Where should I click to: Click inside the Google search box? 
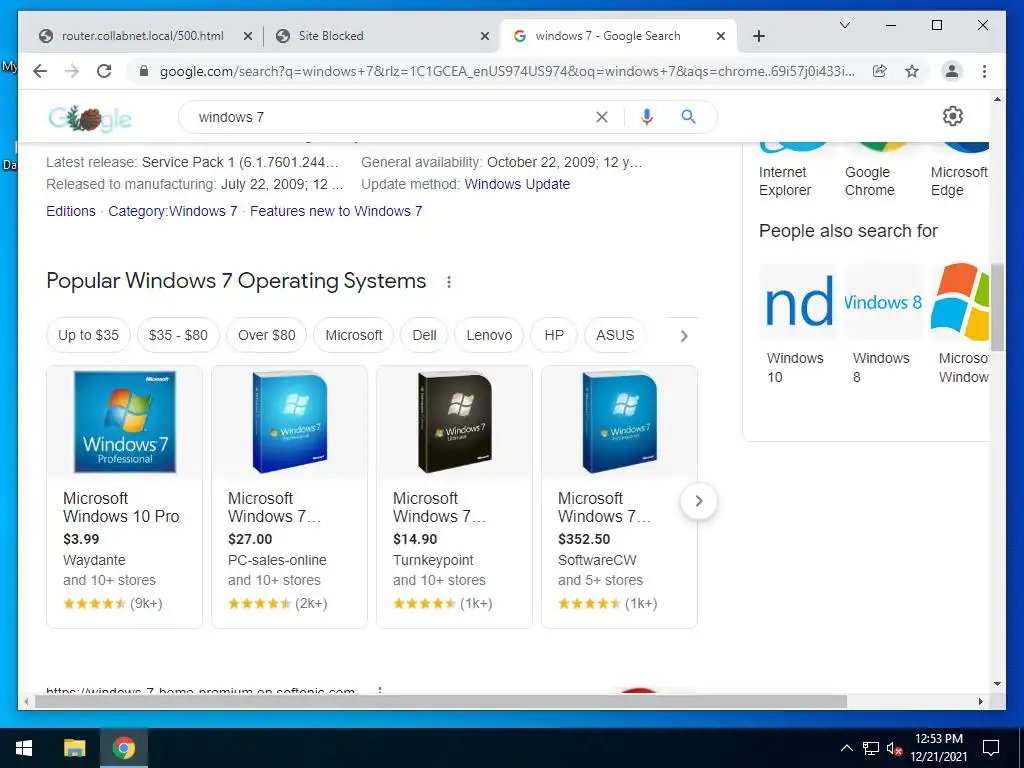point(392,117)
